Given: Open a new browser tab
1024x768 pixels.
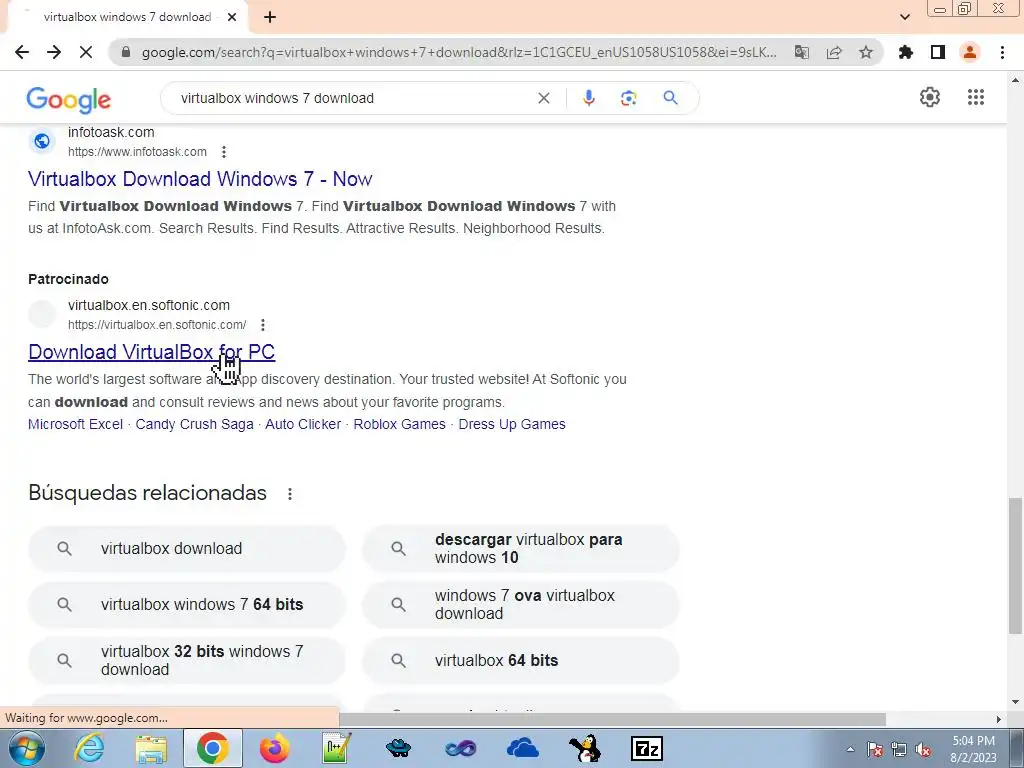Looking at the screenshot, I should pyautogui.click(x=270, y=17).
